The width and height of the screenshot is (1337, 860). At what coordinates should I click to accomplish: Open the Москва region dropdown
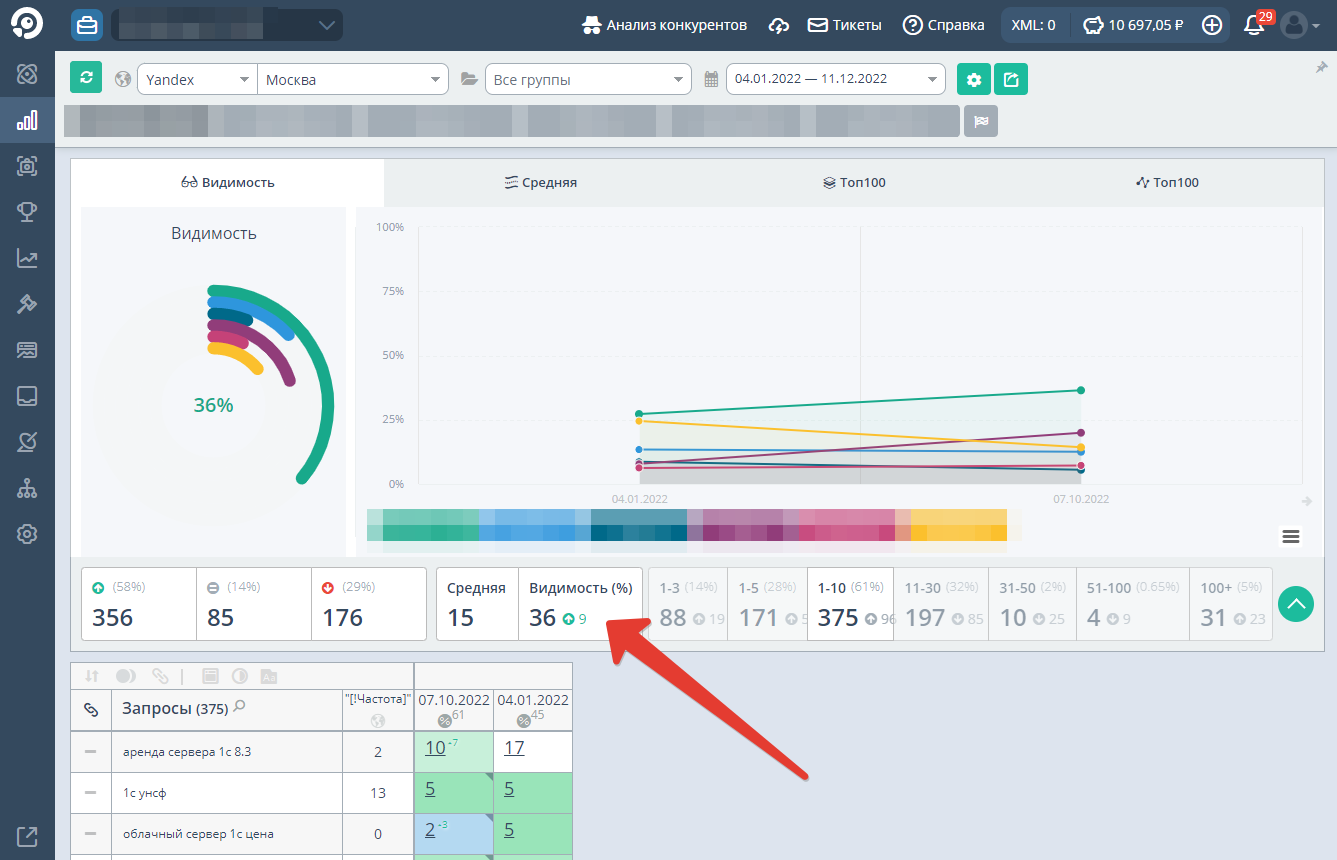(353, 79)
